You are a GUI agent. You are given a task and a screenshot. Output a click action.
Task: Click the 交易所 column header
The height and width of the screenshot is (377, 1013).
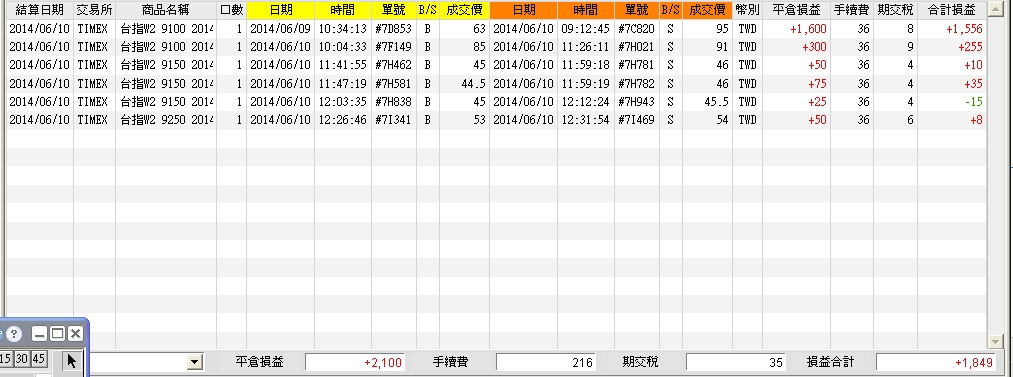click(94, 10)
